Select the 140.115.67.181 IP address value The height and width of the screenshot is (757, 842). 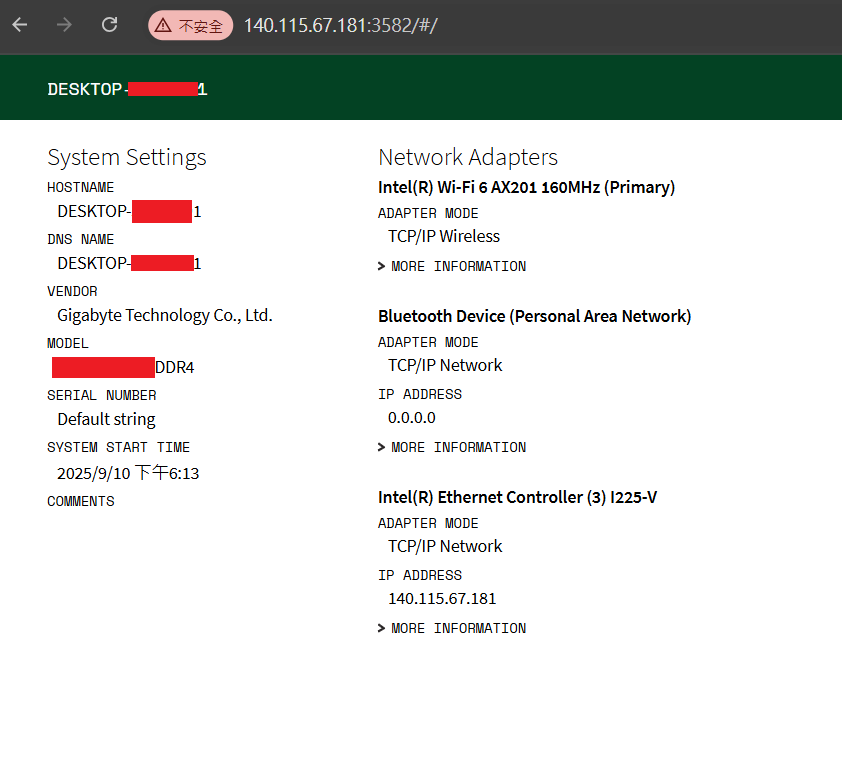coord(442,599)
